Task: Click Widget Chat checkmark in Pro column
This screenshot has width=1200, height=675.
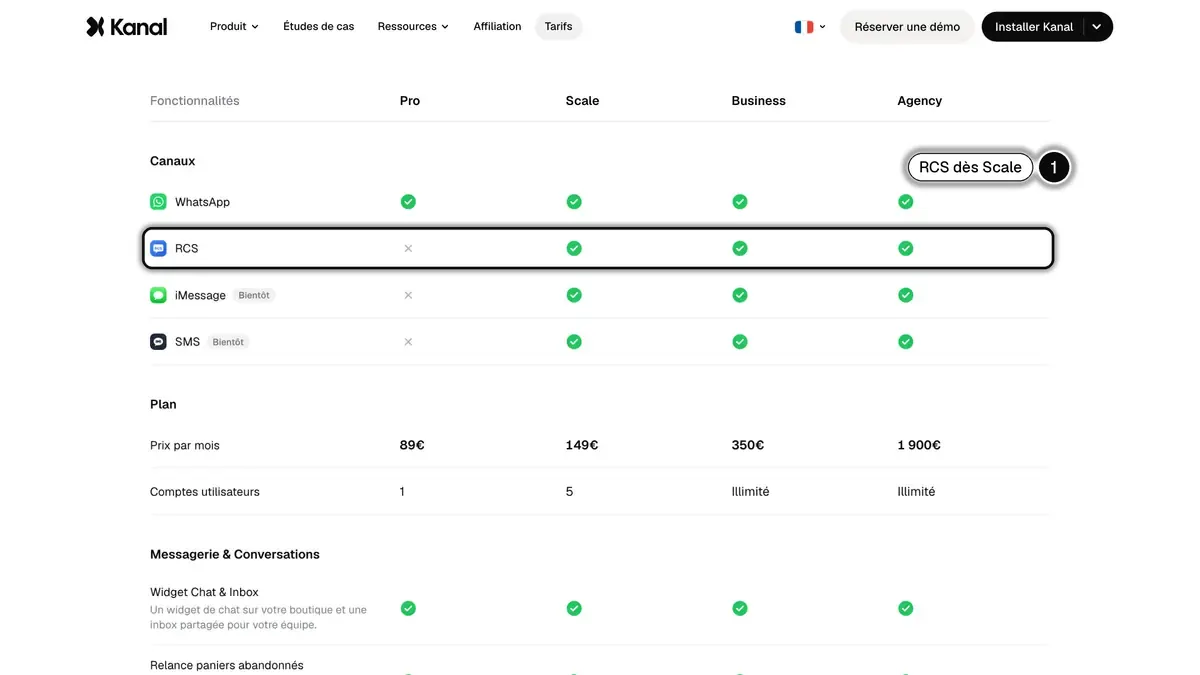Action: (408, 608)
